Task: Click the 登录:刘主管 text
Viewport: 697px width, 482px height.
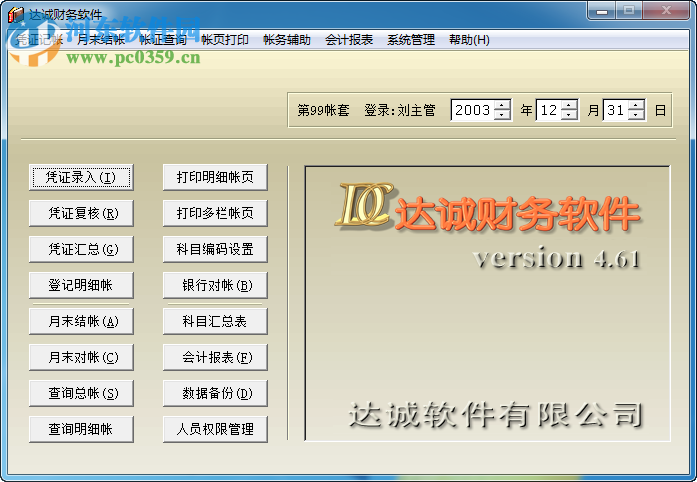Action: 400,110
